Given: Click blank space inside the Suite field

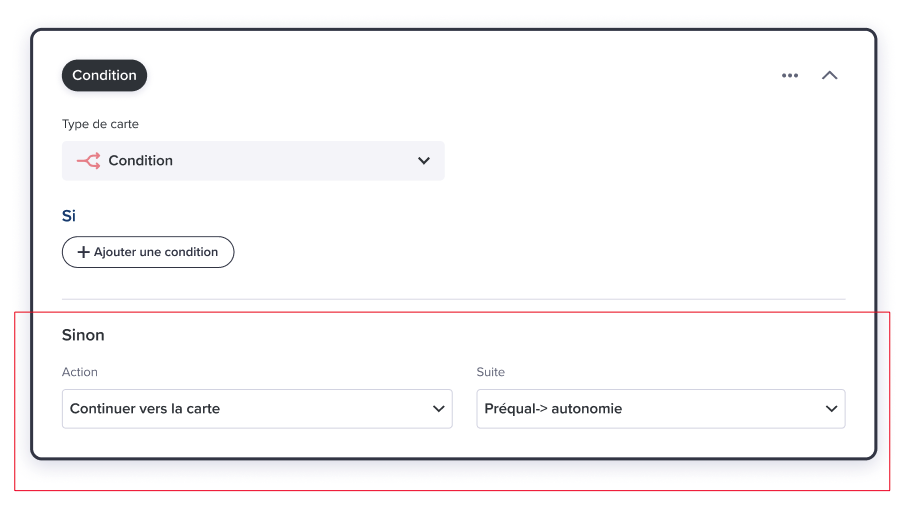Looking at the screenshot, I should click(722, 409).
